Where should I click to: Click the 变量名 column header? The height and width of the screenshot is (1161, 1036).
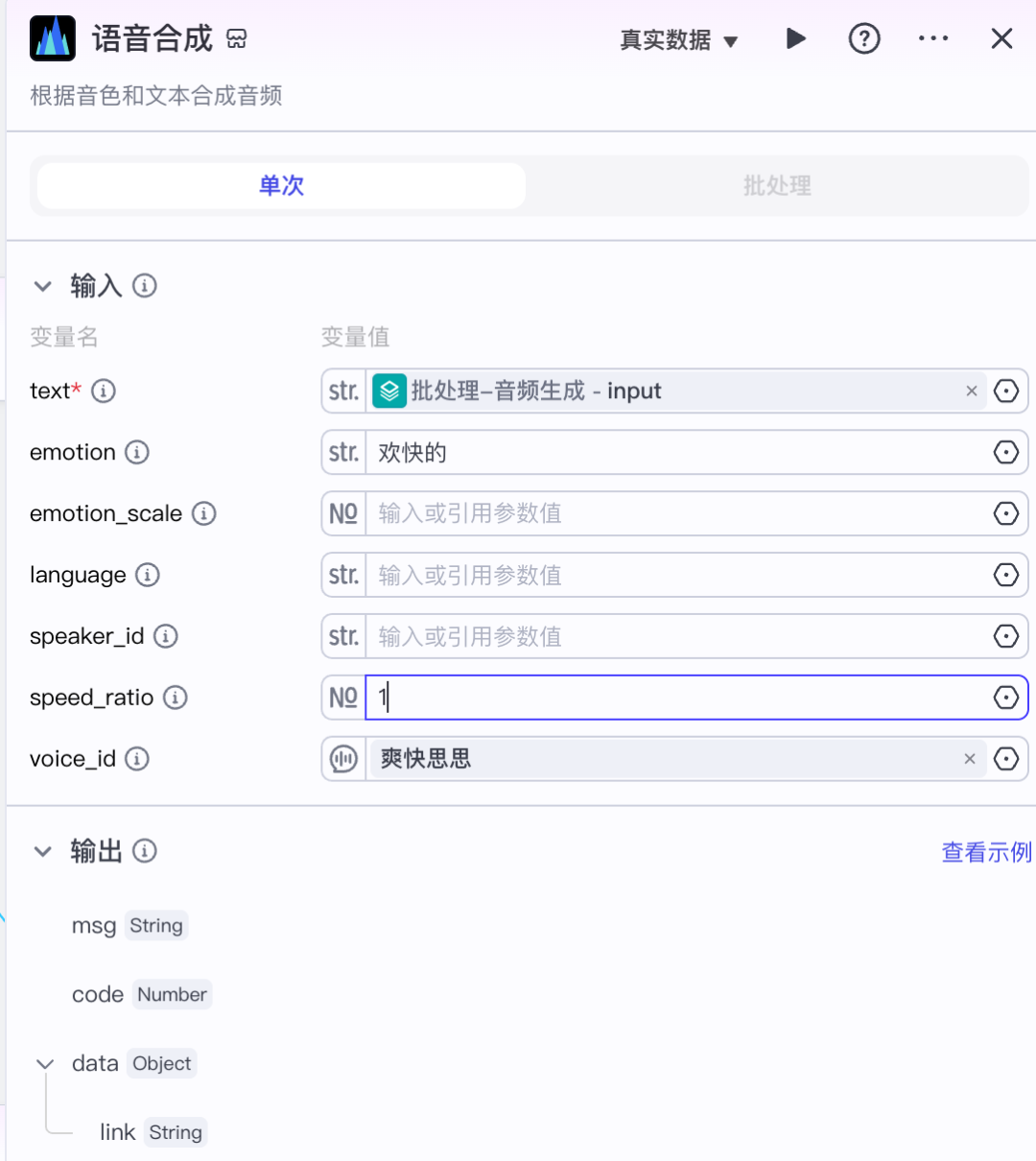[x=63, y=337]
